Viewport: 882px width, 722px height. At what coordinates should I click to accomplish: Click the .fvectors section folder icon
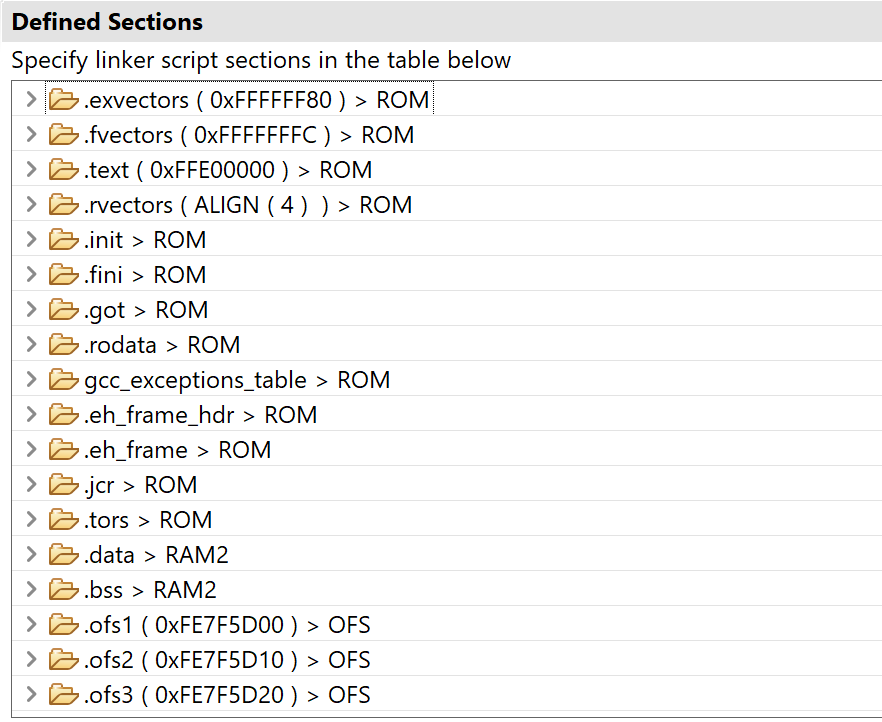(x=63, y=134)
